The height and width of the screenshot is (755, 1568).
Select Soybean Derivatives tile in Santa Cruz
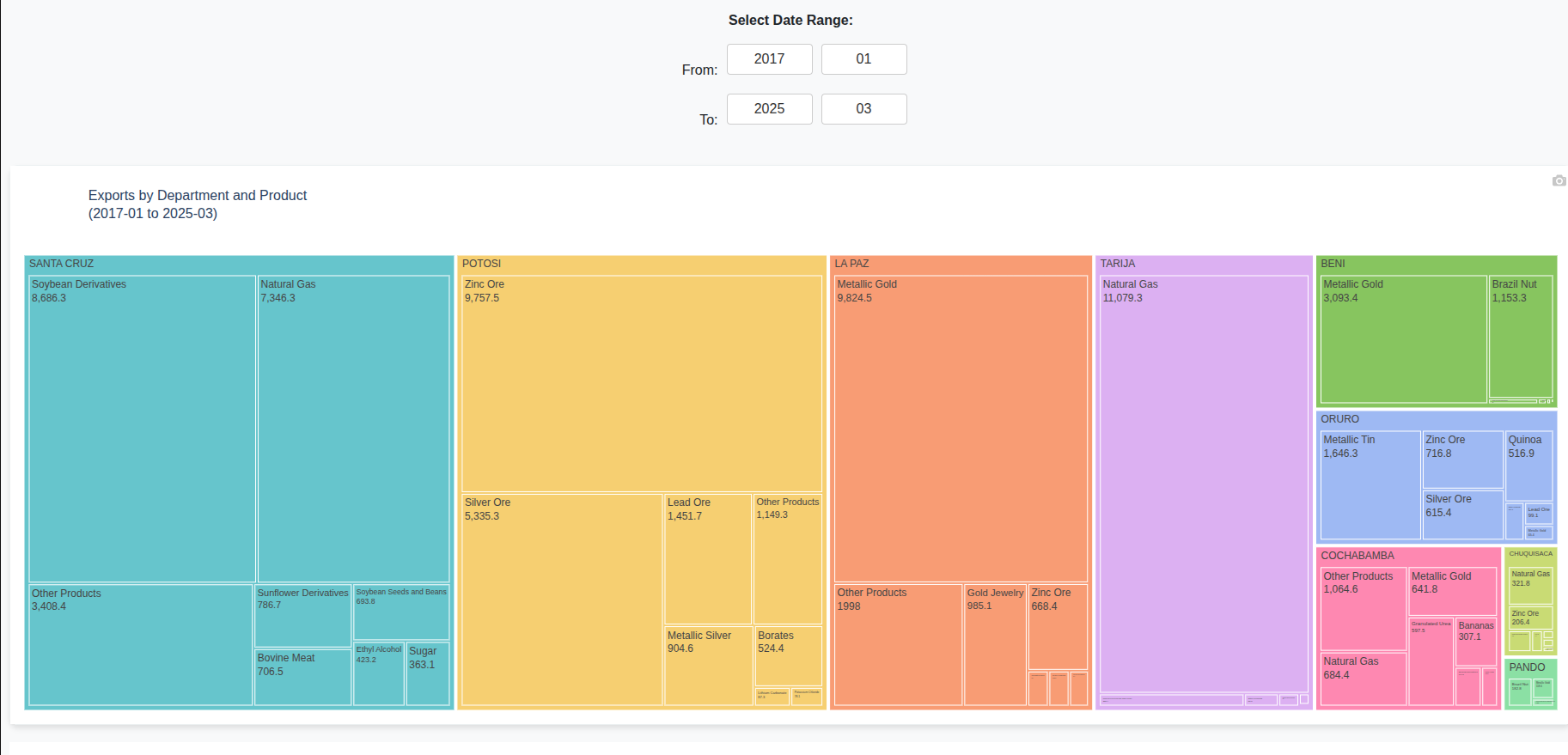(142, 429)
